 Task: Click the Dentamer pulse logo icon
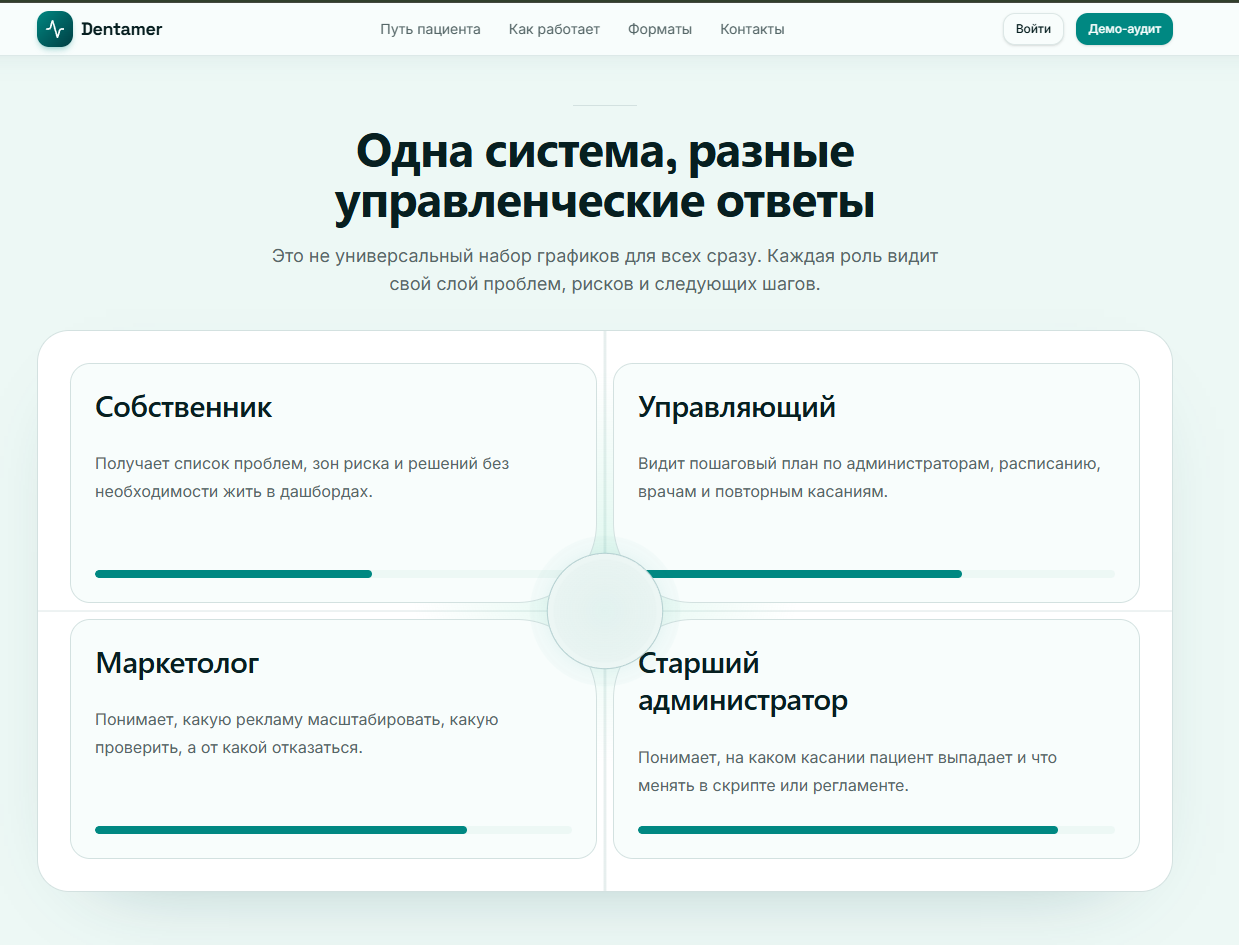pos(55,29)
